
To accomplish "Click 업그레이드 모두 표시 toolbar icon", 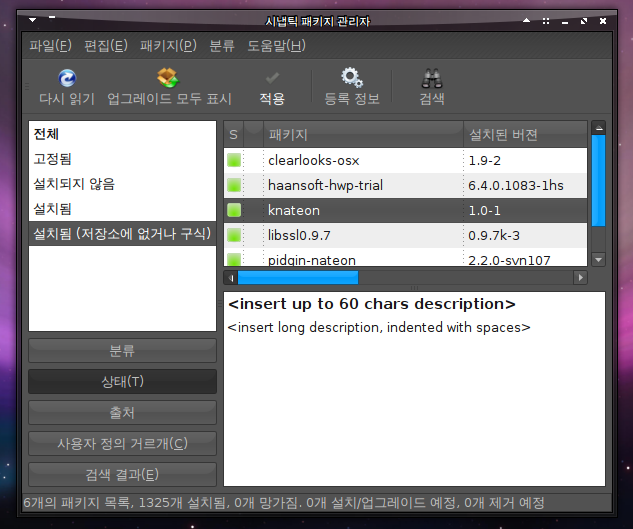I will [168, 78].
